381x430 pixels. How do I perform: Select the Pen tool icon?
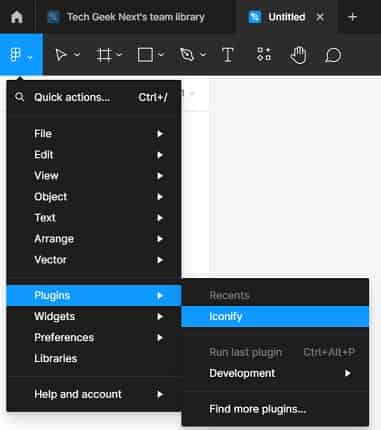tap(187, 55)
